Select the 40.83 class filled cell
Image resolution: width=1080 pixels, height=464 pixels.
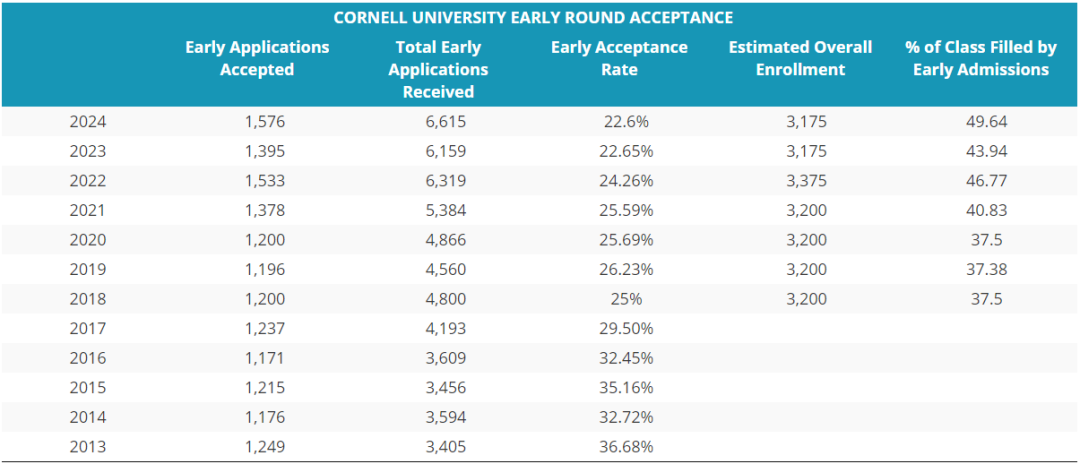point(985,210)
